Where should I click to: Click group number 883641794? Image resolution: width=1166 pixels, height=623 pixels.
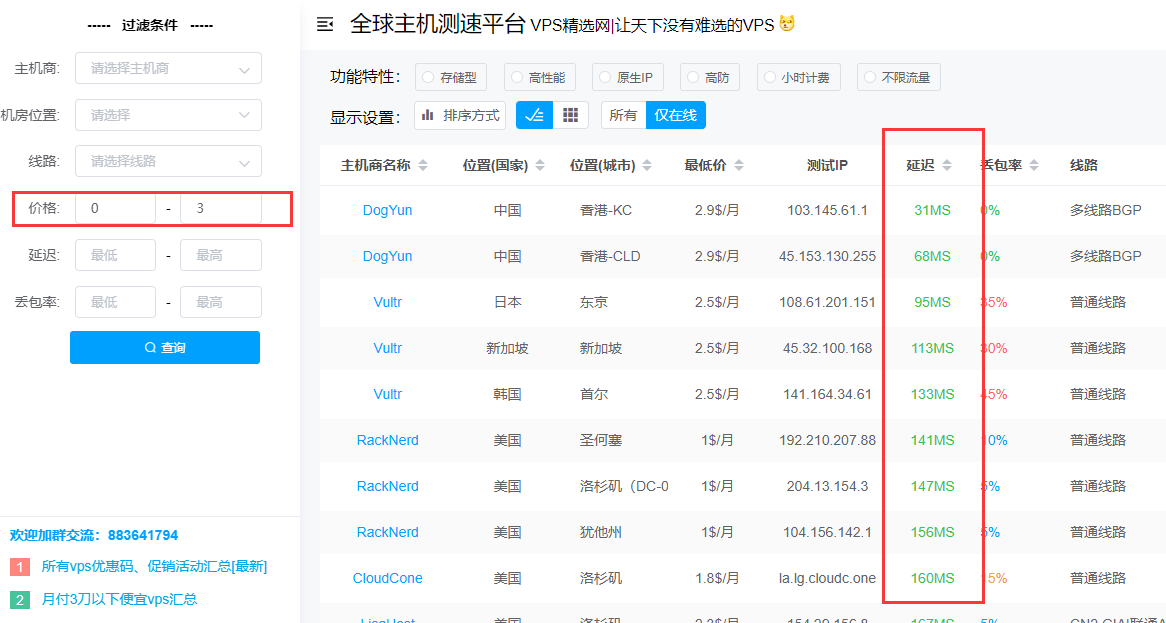coord(143,535)
